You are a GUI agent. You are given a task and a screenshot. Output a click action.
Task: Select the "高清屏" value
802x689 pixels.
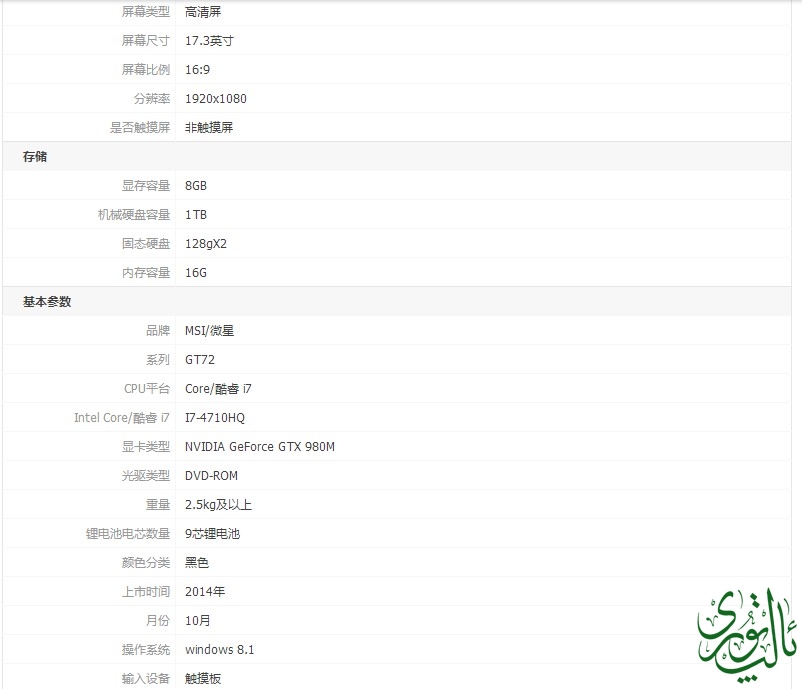203,12
